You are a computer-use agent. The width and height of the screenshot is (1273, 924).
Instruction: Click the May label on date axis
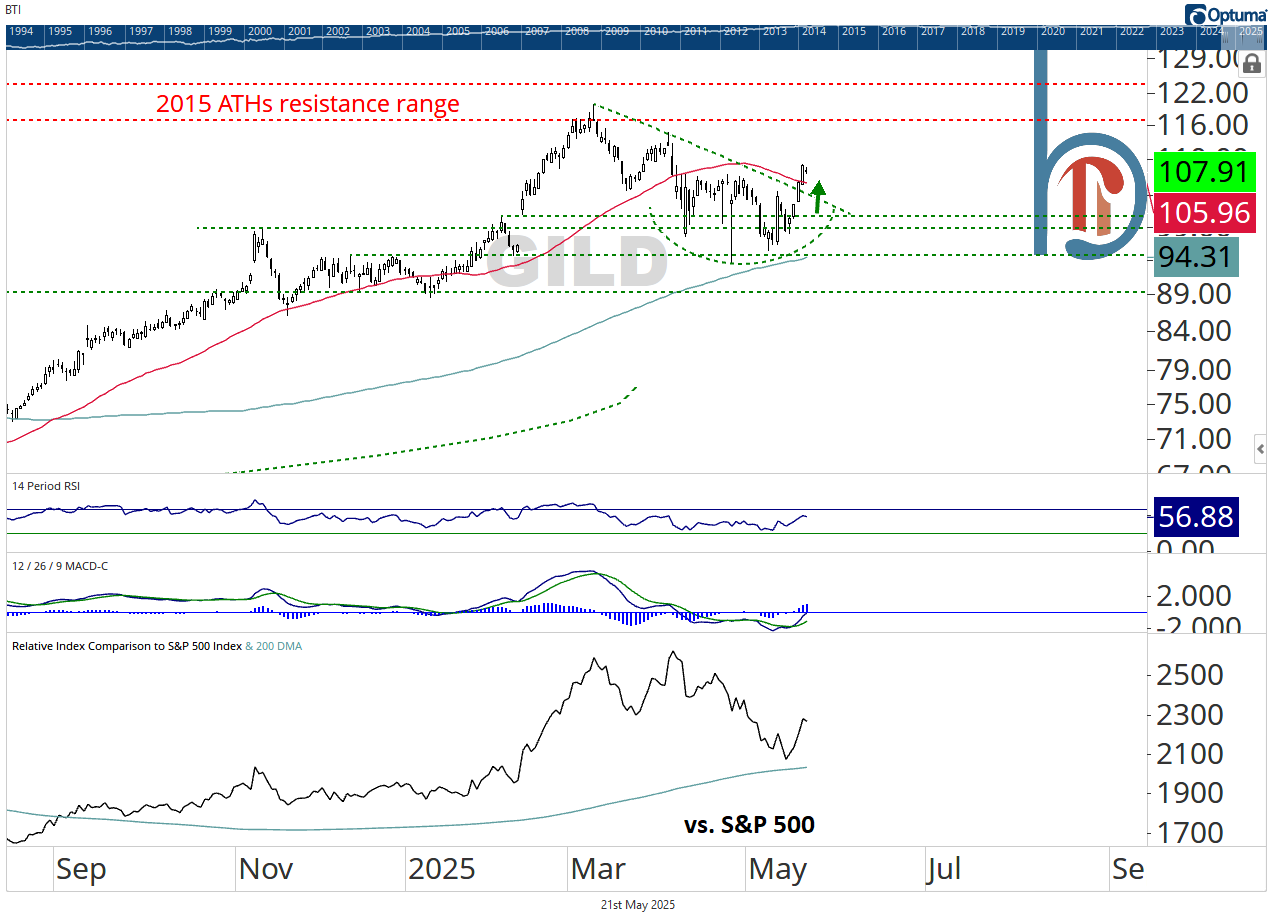777,869
